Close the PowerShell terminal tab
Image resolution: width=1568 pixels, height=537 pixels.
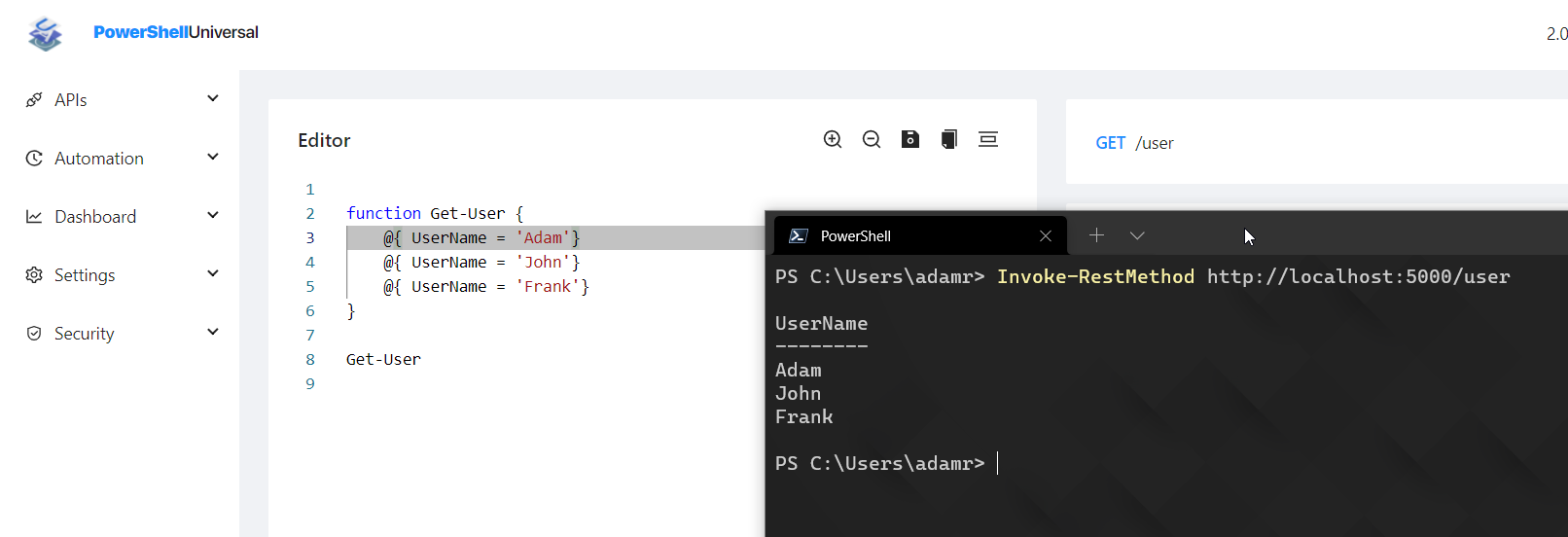click(1046, 236)
